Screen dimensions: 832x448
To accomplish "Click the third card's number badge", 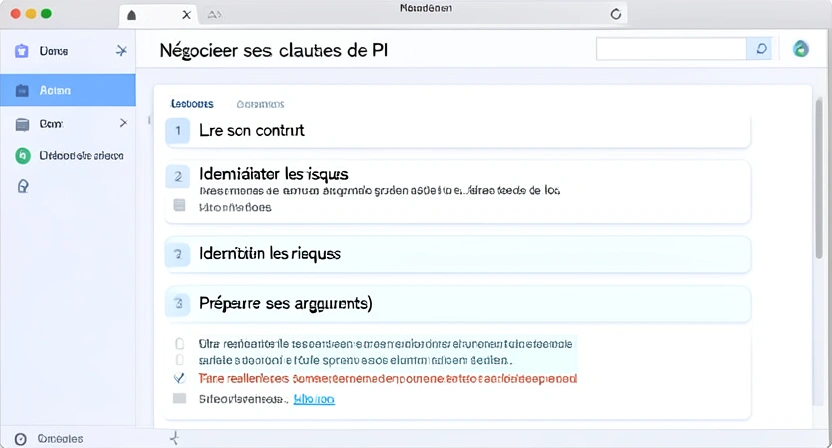I will coord(178,254).
